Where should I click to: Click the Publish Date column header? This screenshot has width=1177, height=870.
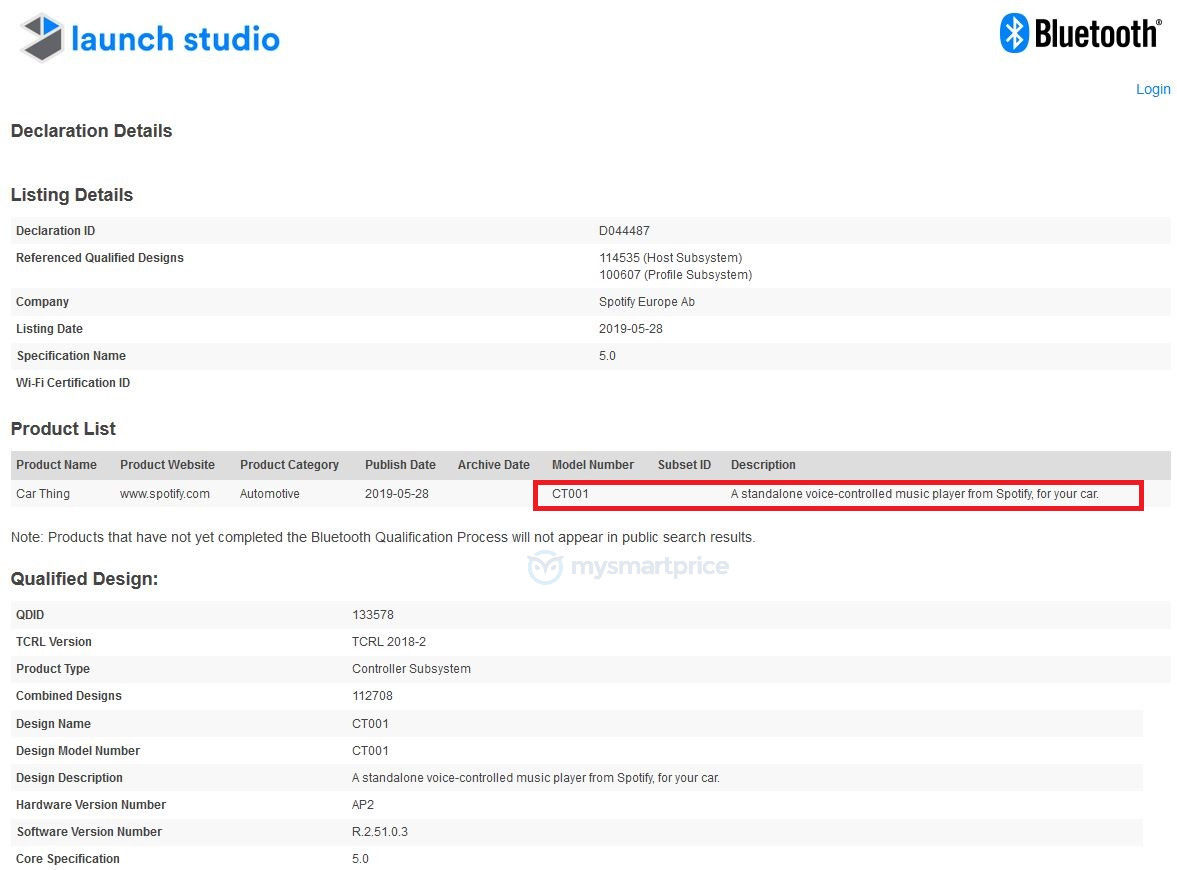click(400, 465)
